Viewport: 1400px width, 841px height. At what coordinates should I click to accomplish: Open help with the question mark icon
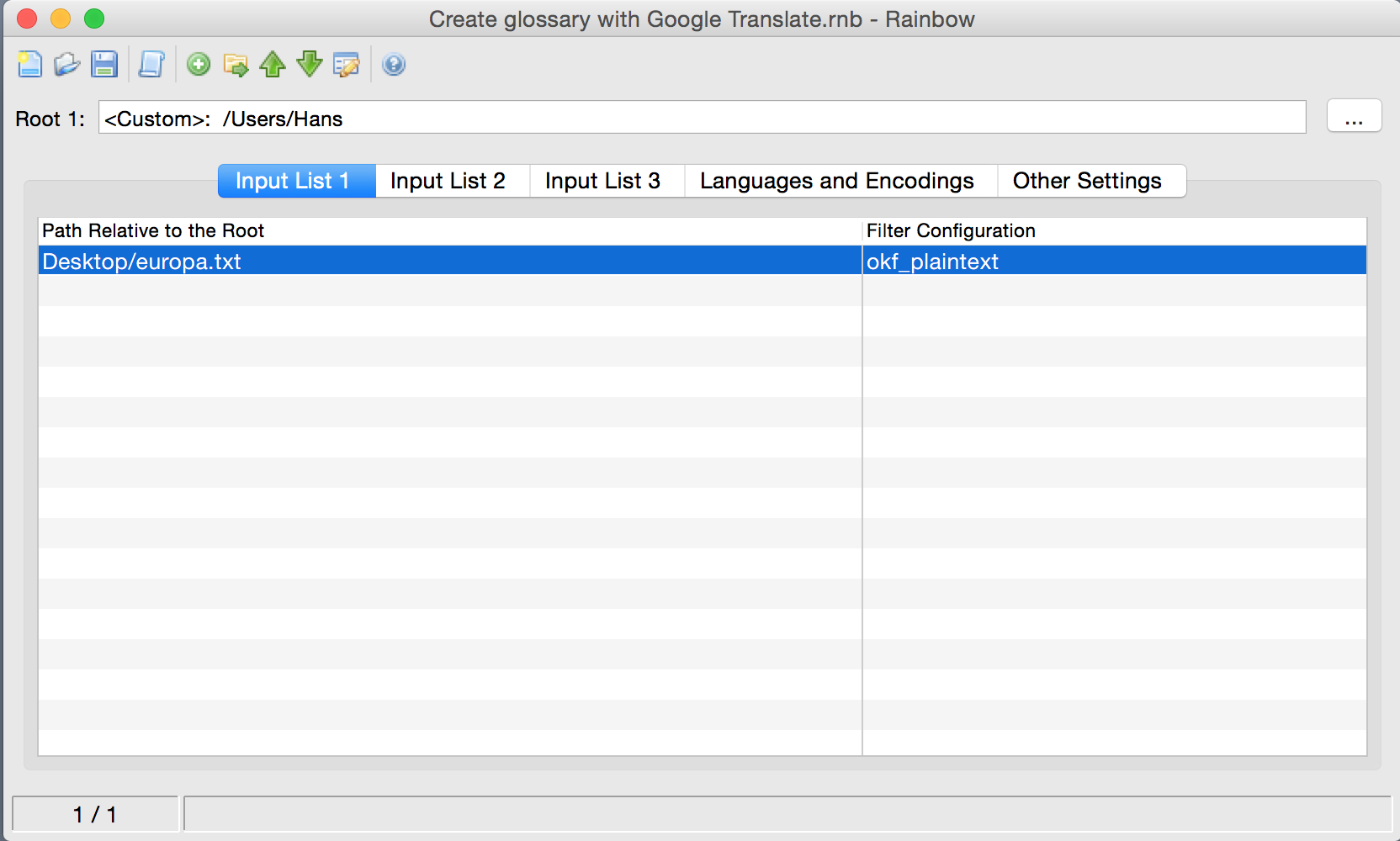click(x=394, y=65)
